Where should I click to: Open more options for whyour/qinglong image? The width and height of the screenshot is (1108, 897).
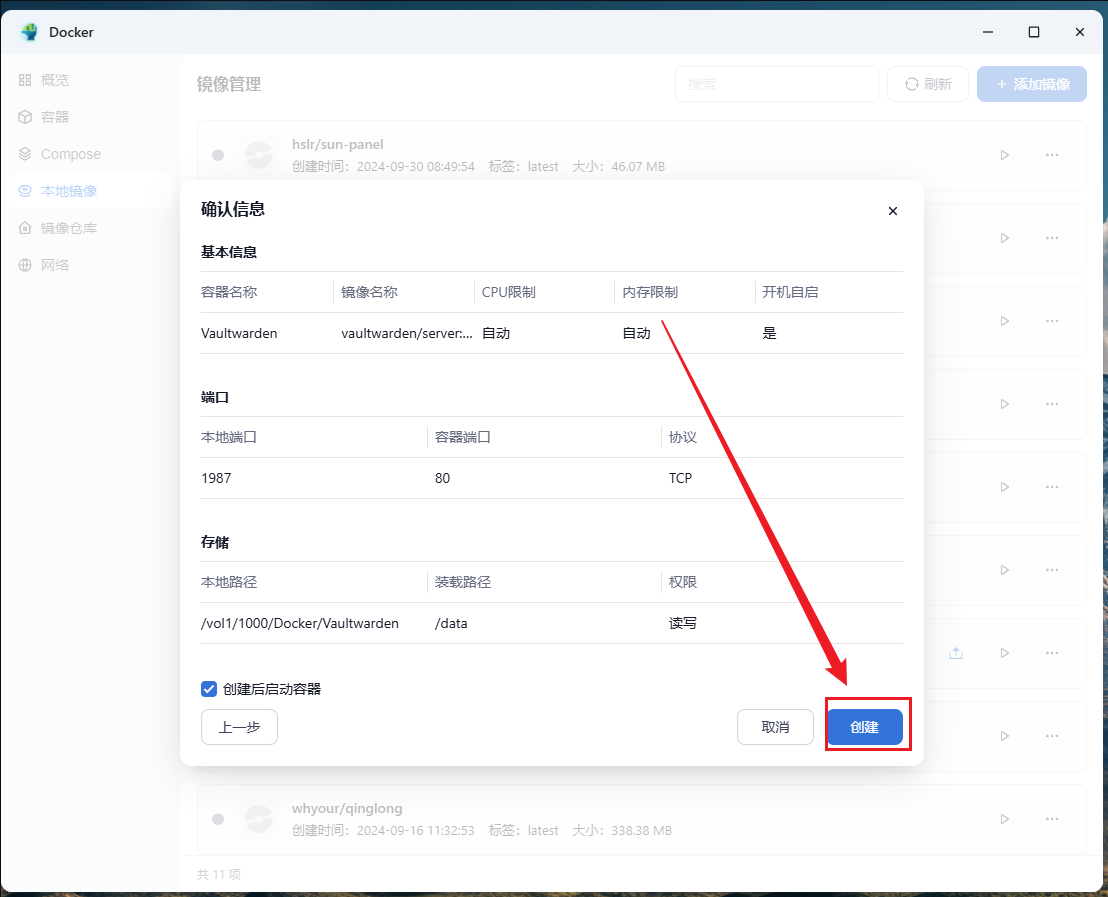click(x=1052, y=819)
